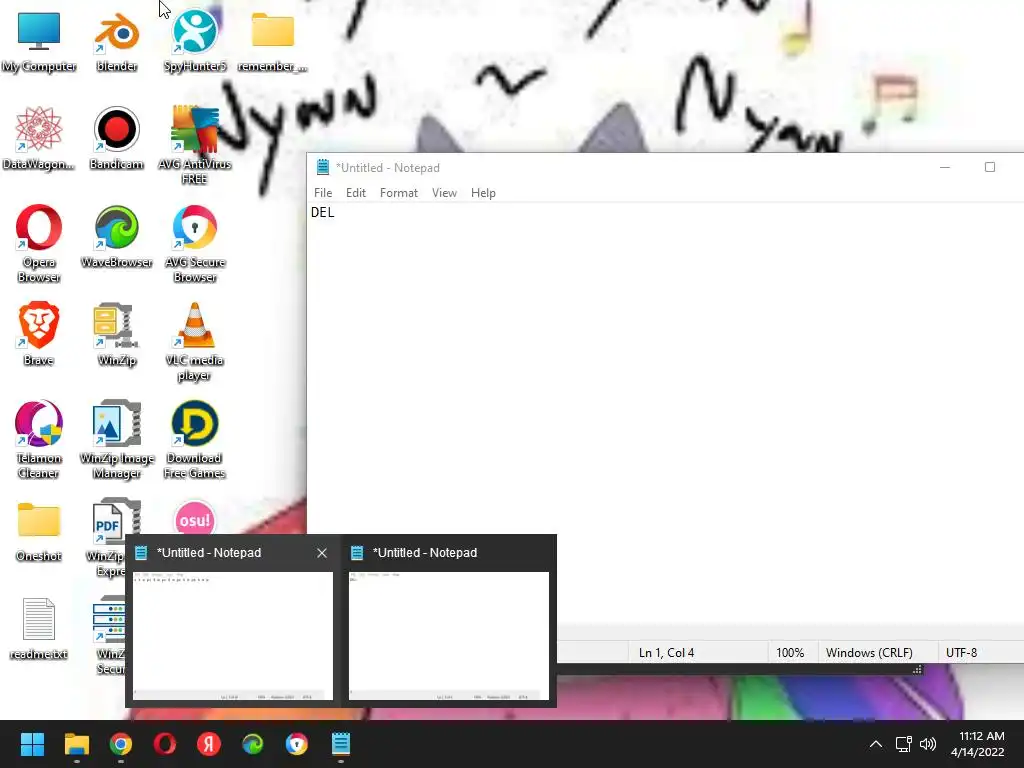The width and height of the screenshot is (1024, 768).
Task: Open the Notepad Format menu
Action: click(x=398, y=193)
